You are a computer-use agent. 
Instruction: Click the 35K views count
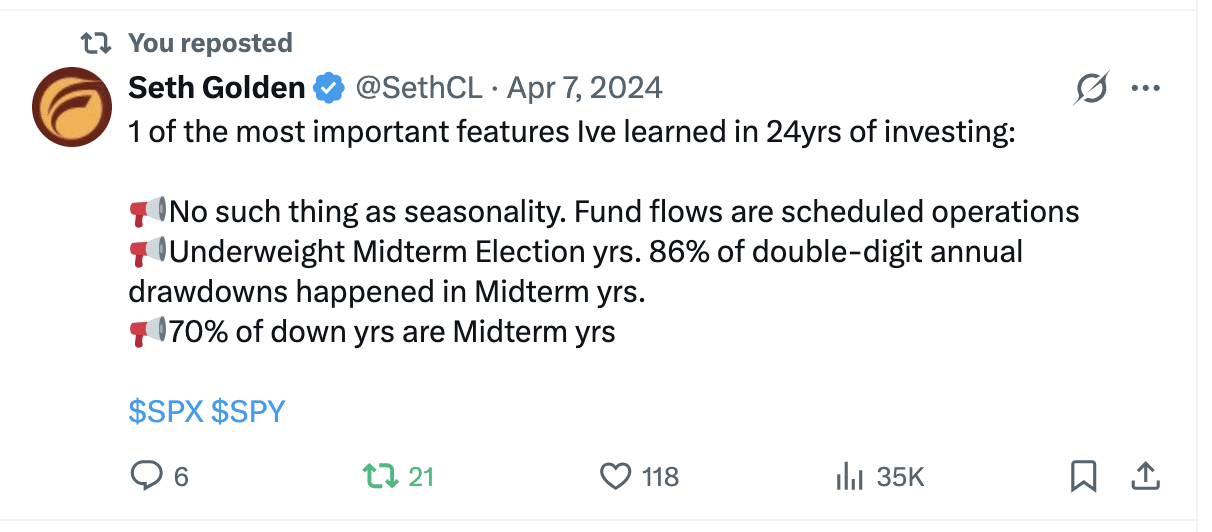click(900, 478)
